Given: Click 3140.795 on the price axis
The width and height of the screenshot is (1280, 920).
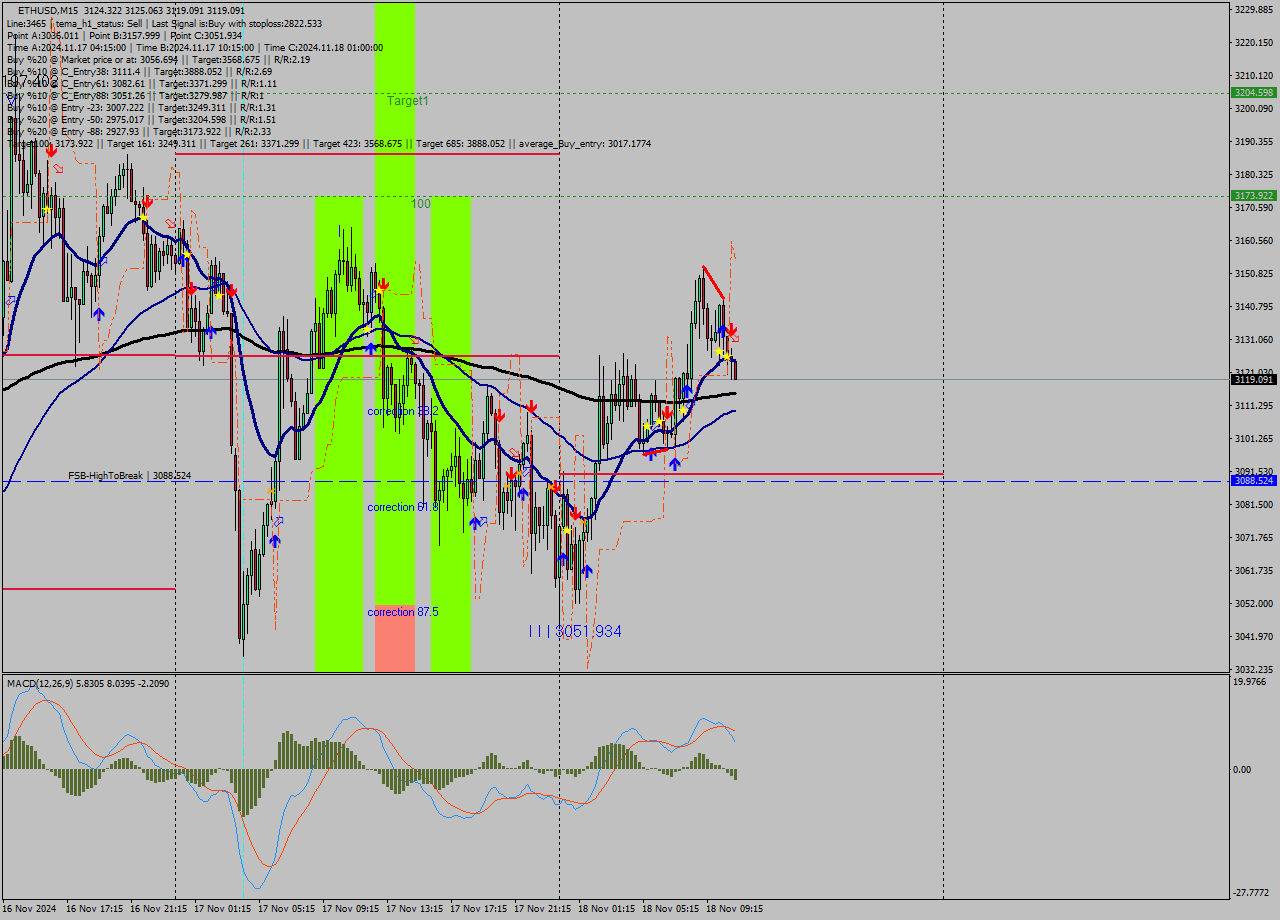Looking at the screenshot, I should (1253, 306).
